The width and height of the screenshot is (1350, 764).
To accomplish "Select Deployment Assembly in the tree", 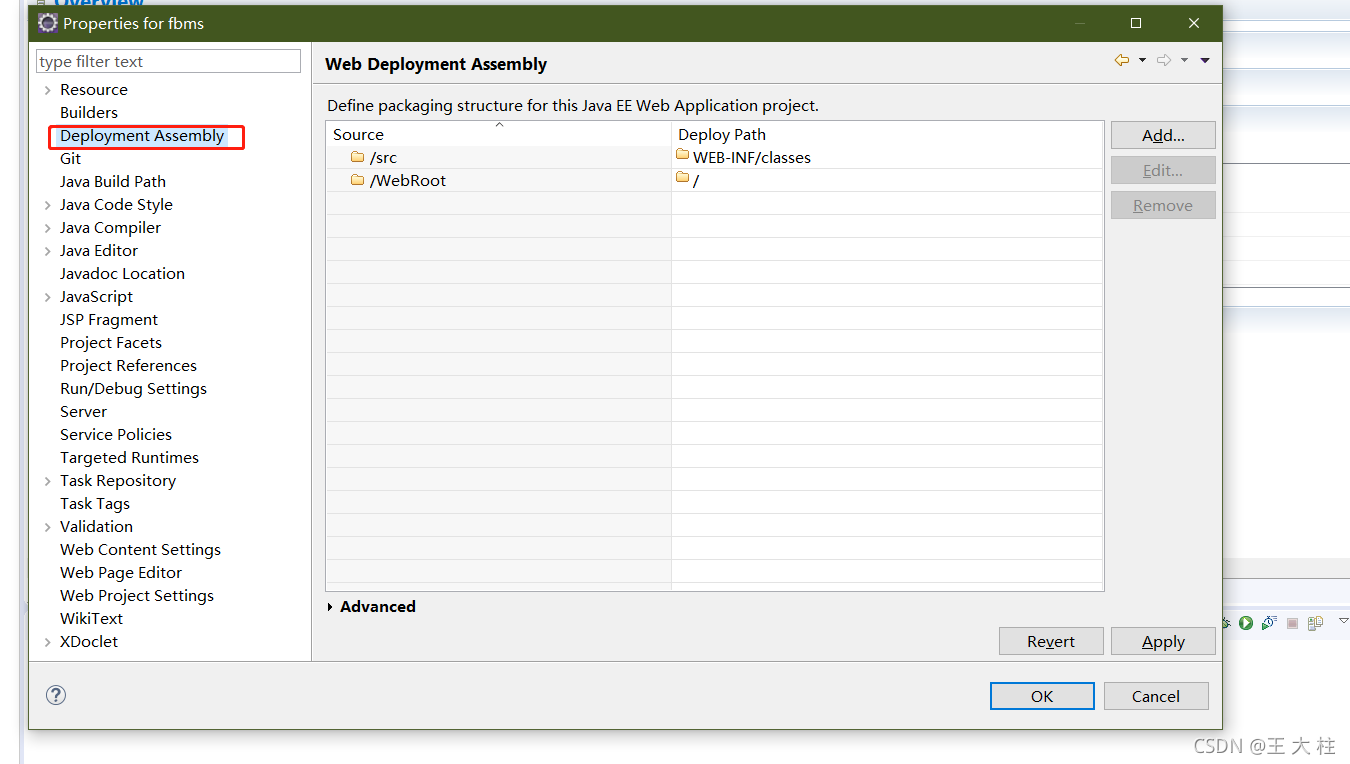I will [x=142, y=136].
